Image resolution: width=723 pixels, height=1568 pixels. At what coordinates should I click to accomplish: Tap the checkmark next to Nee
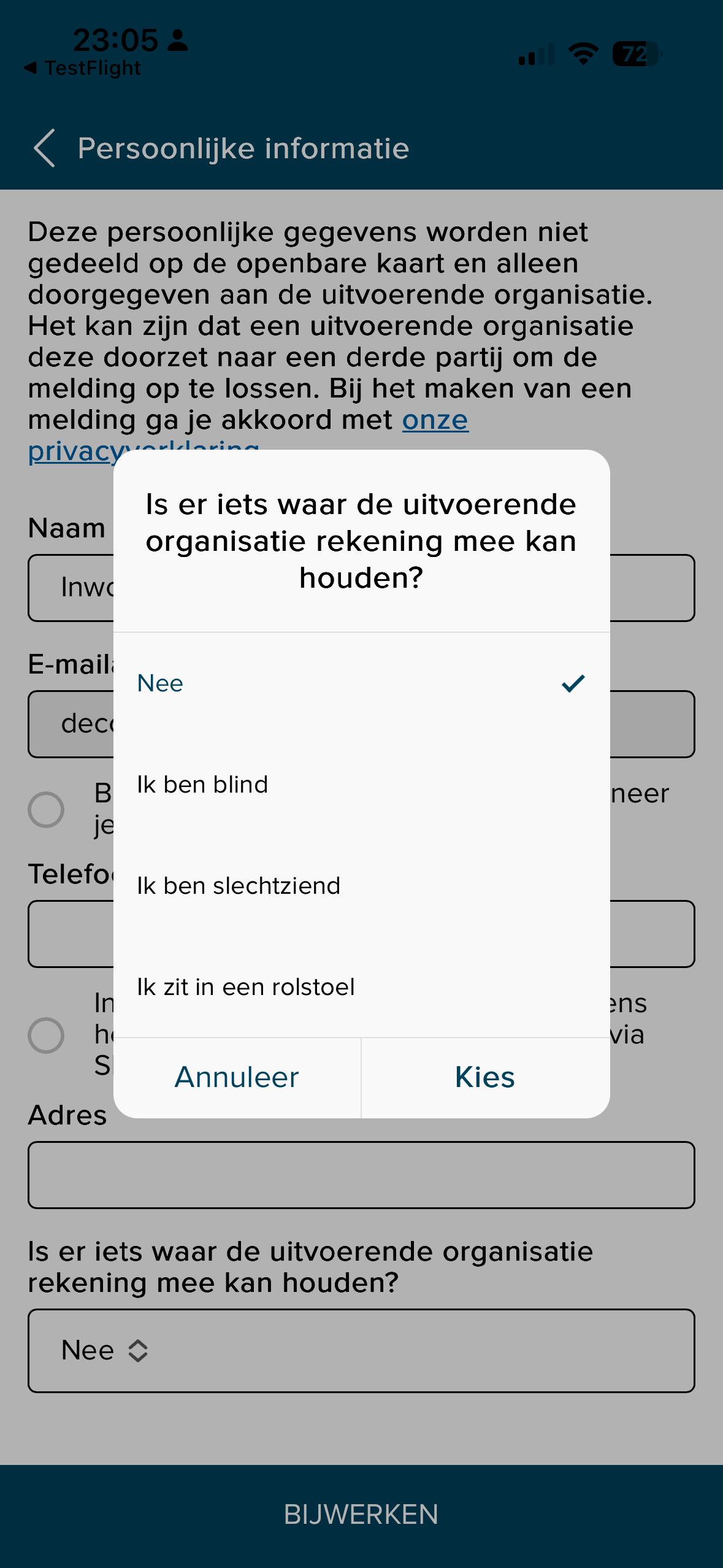click(573, 683)
